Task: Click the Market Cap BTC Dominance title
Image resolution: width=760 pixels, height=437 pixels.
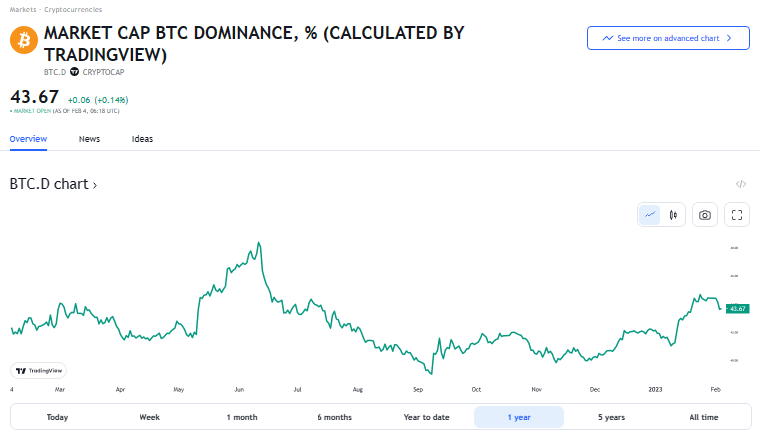Action: pos(254,44)
